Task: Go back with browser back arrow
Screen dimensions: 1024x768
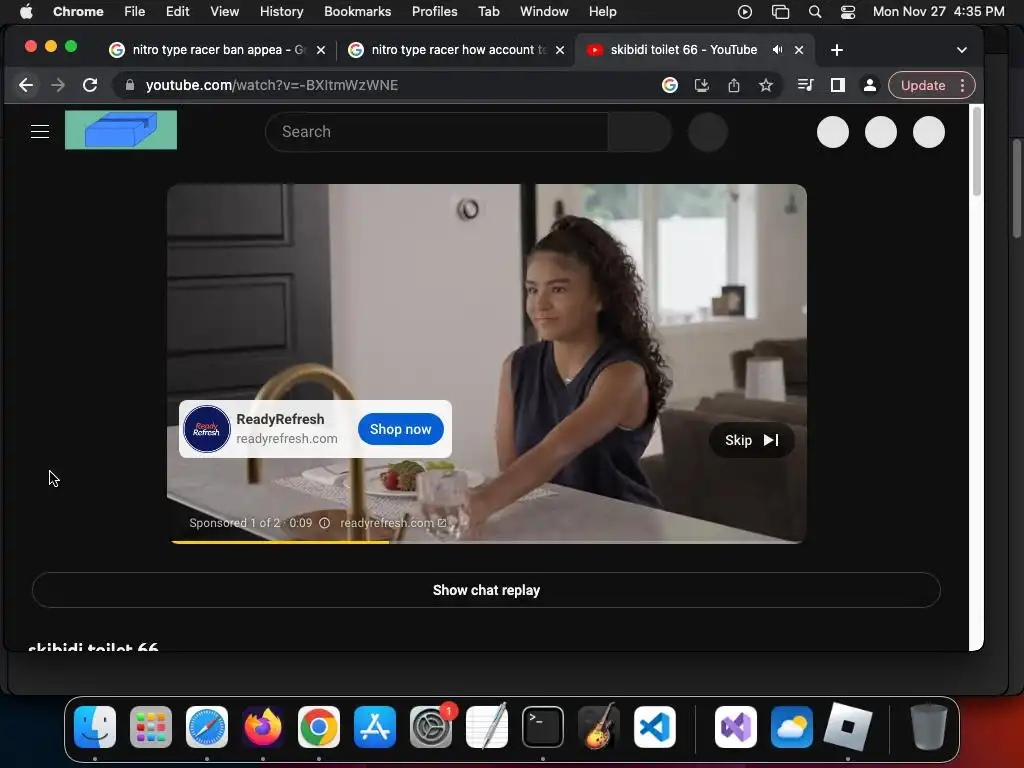Action: [x=25, y=86]
